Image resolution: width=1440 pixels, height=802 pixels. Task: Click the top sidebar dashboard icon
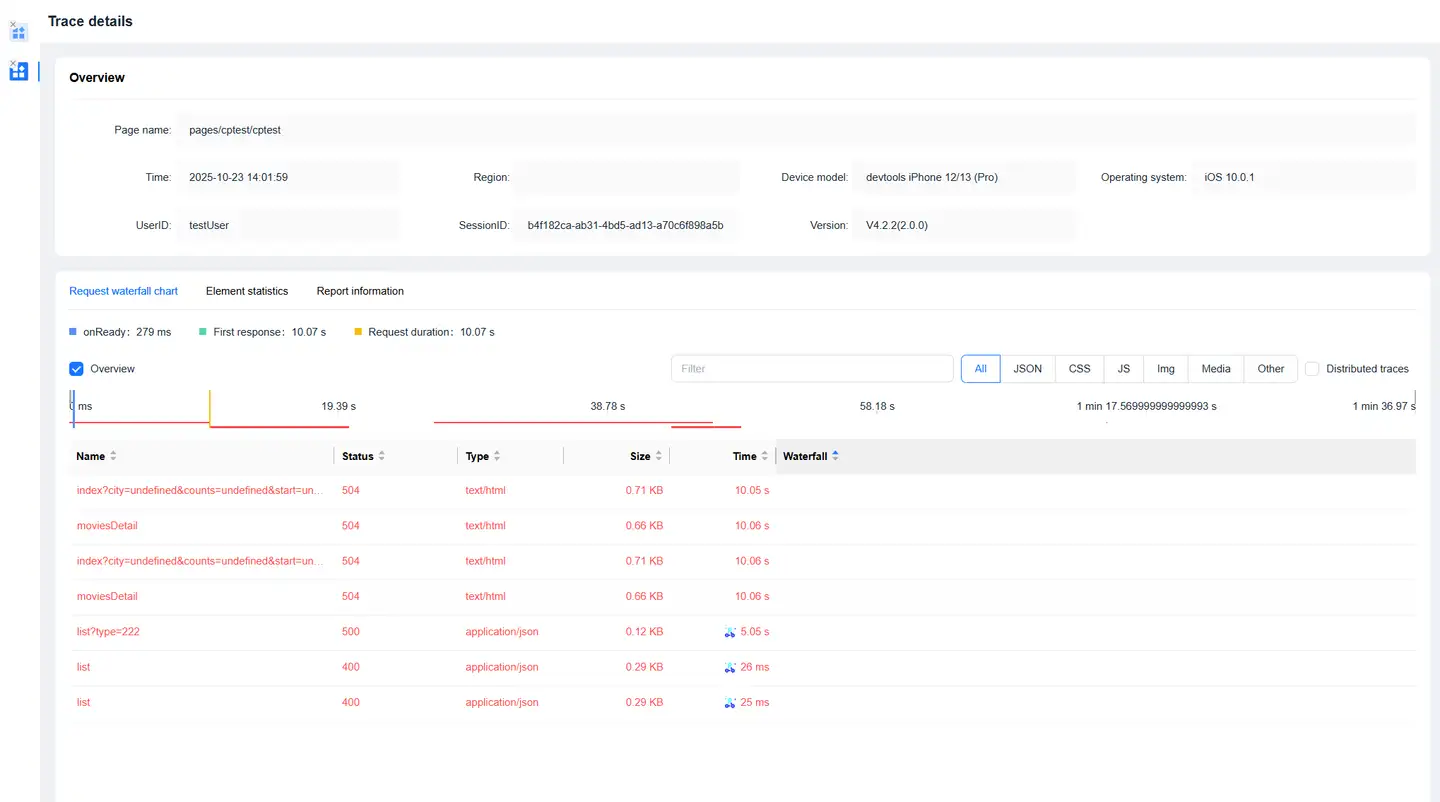pos(18,32)
